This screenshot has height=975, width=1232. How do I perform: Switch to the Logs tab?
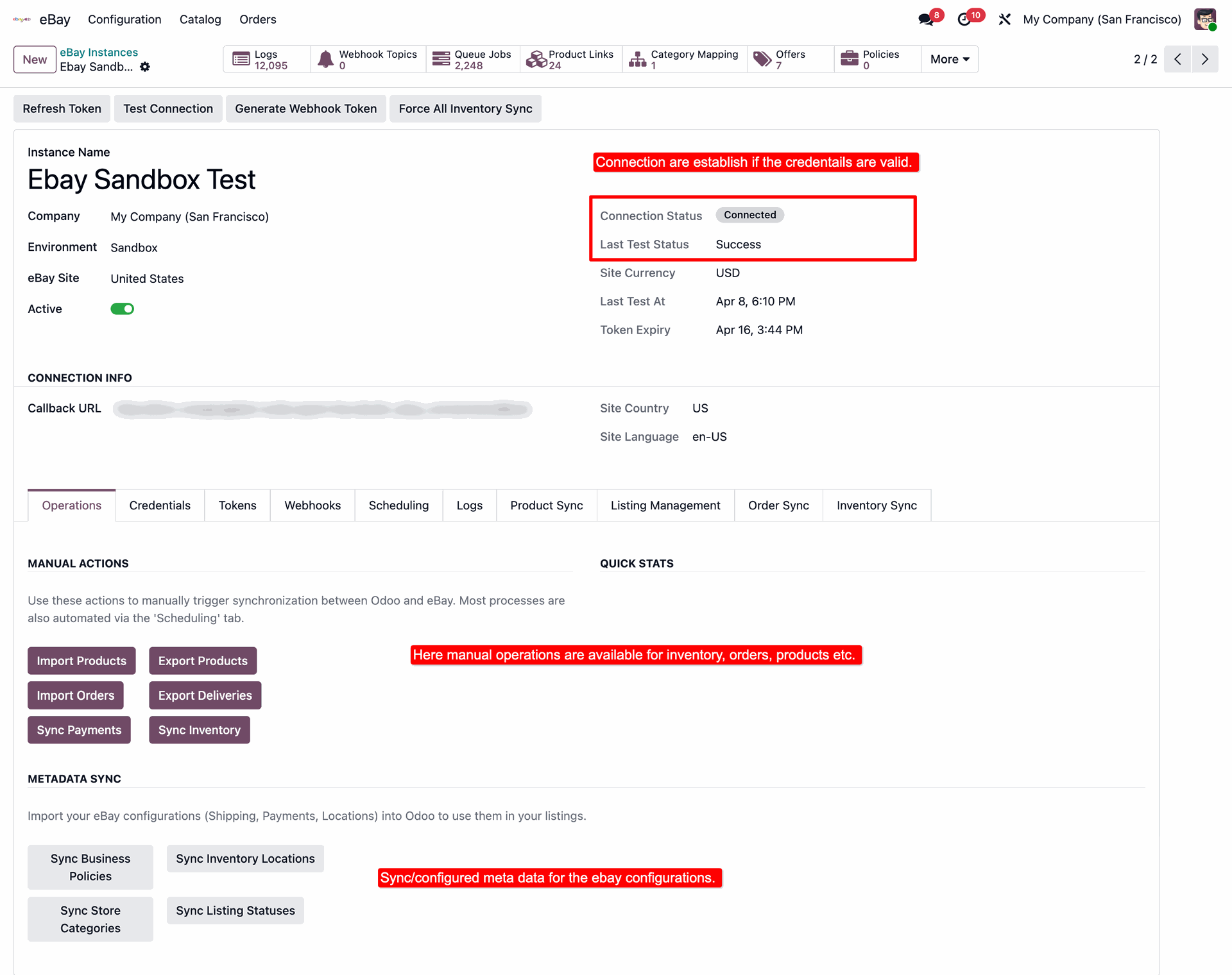click(470, 505)
